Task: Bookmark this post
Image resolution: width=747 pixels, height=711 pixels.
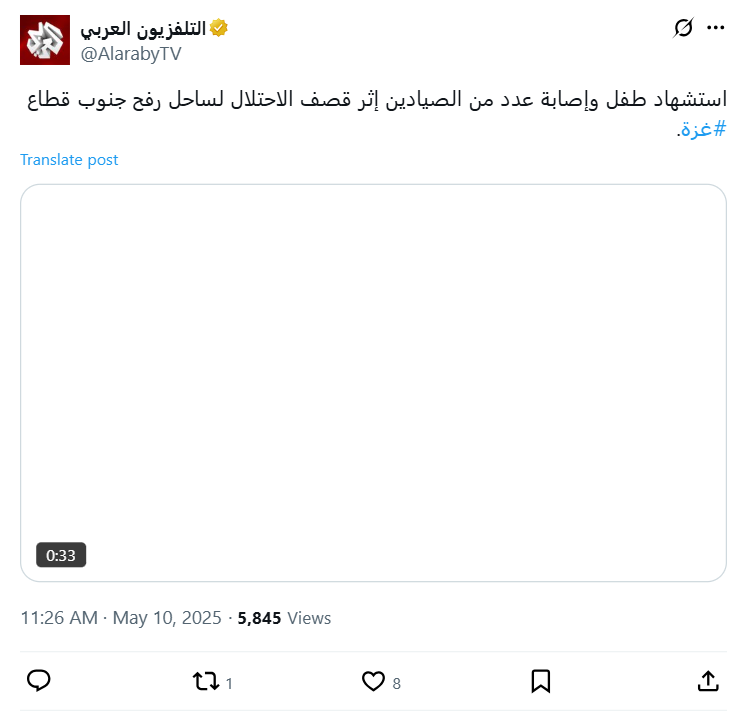Action: coord(540,681)
